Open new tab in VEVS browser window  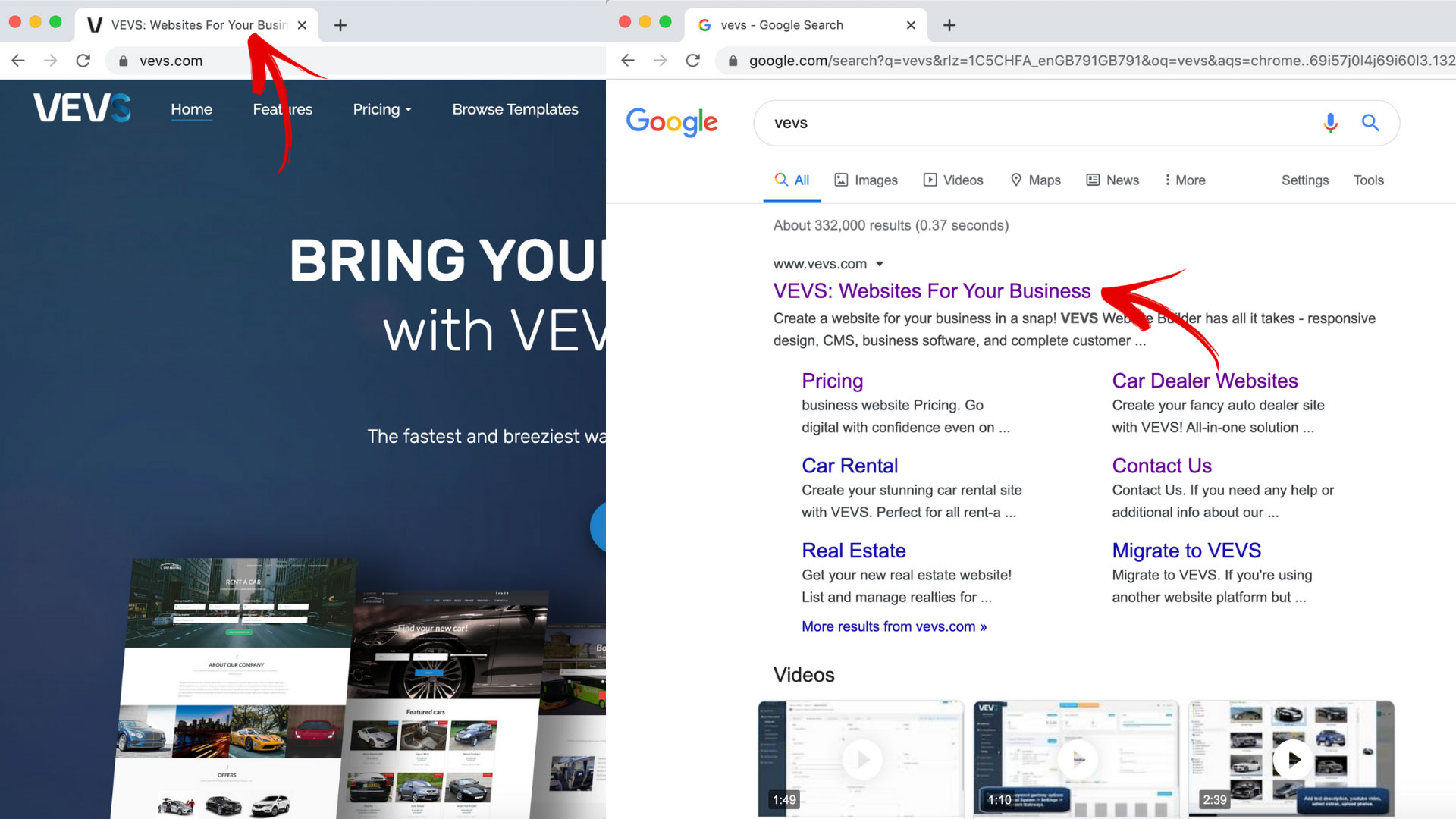[x=340, y=25]
